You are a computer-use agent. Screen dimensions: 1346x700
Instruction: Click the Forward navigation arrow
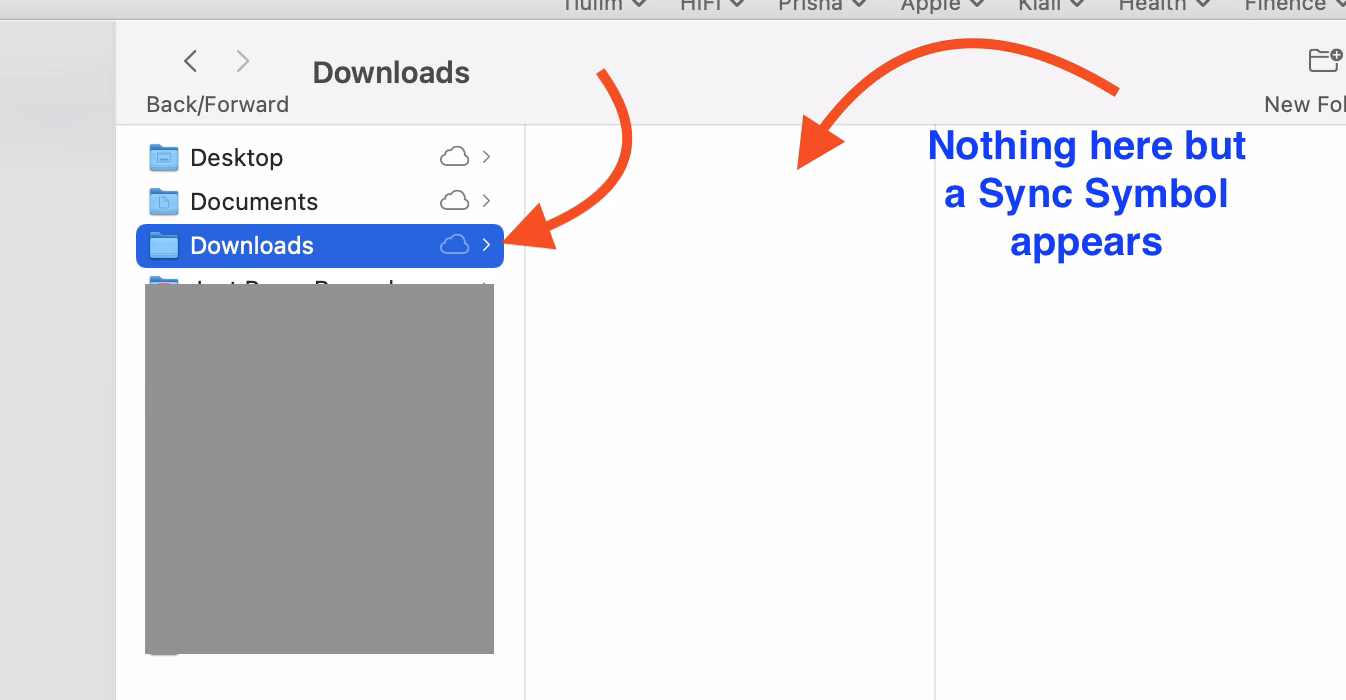243,61
